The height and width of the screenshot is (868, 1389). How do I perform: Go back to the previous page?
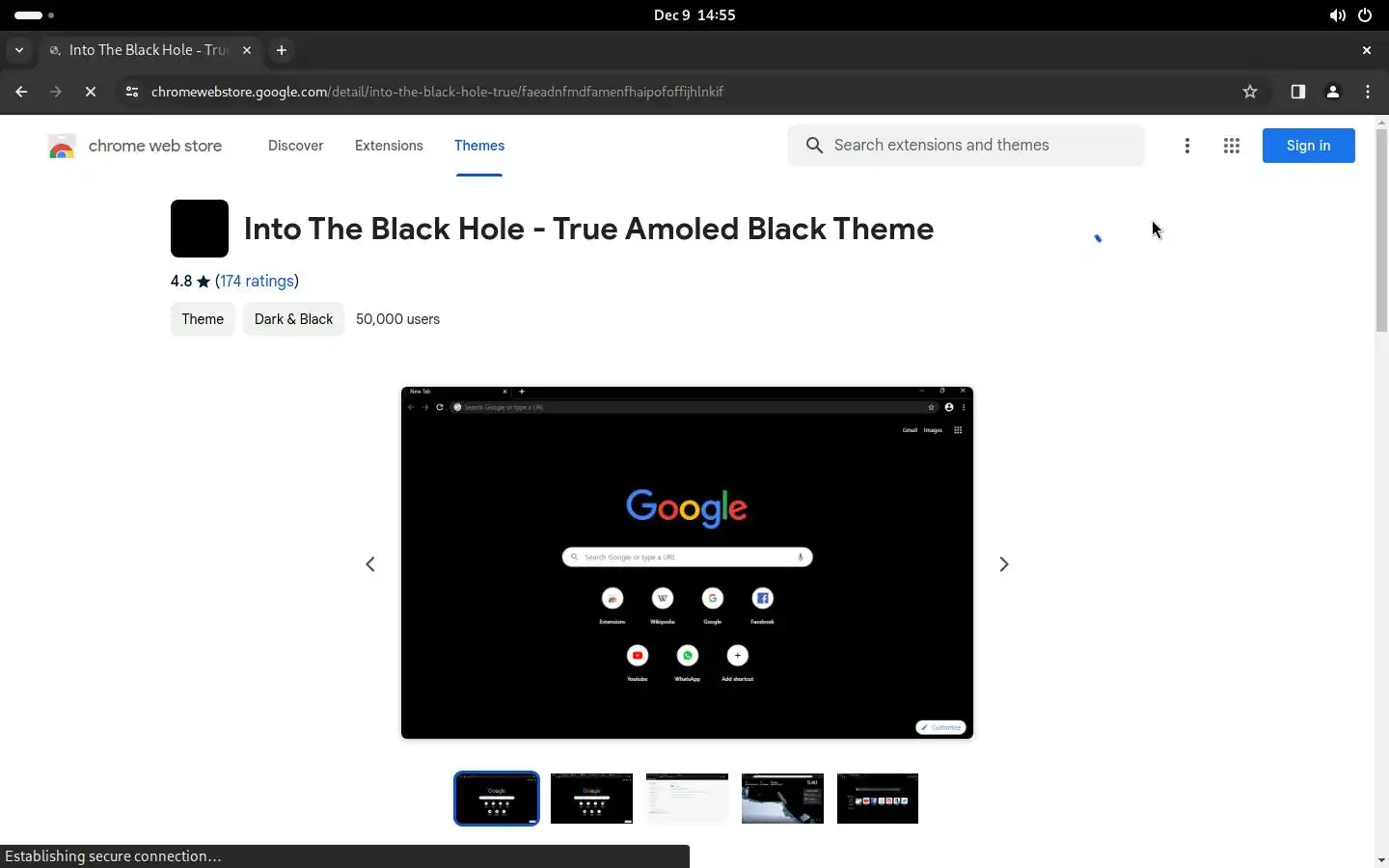pos(21,92)
